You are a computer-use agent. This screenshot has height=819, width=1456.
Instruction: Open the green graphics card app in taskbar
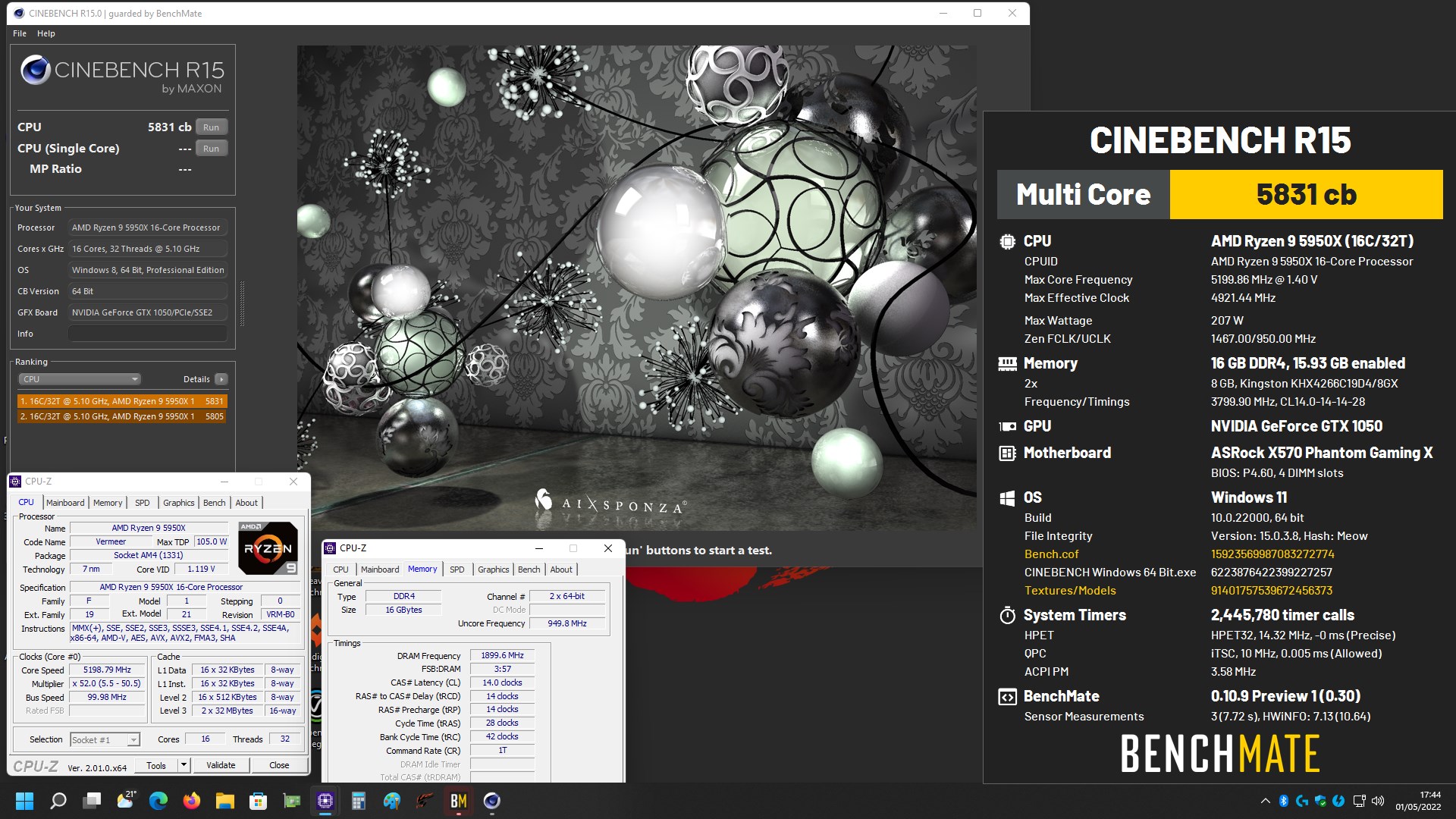click(292, 801)
